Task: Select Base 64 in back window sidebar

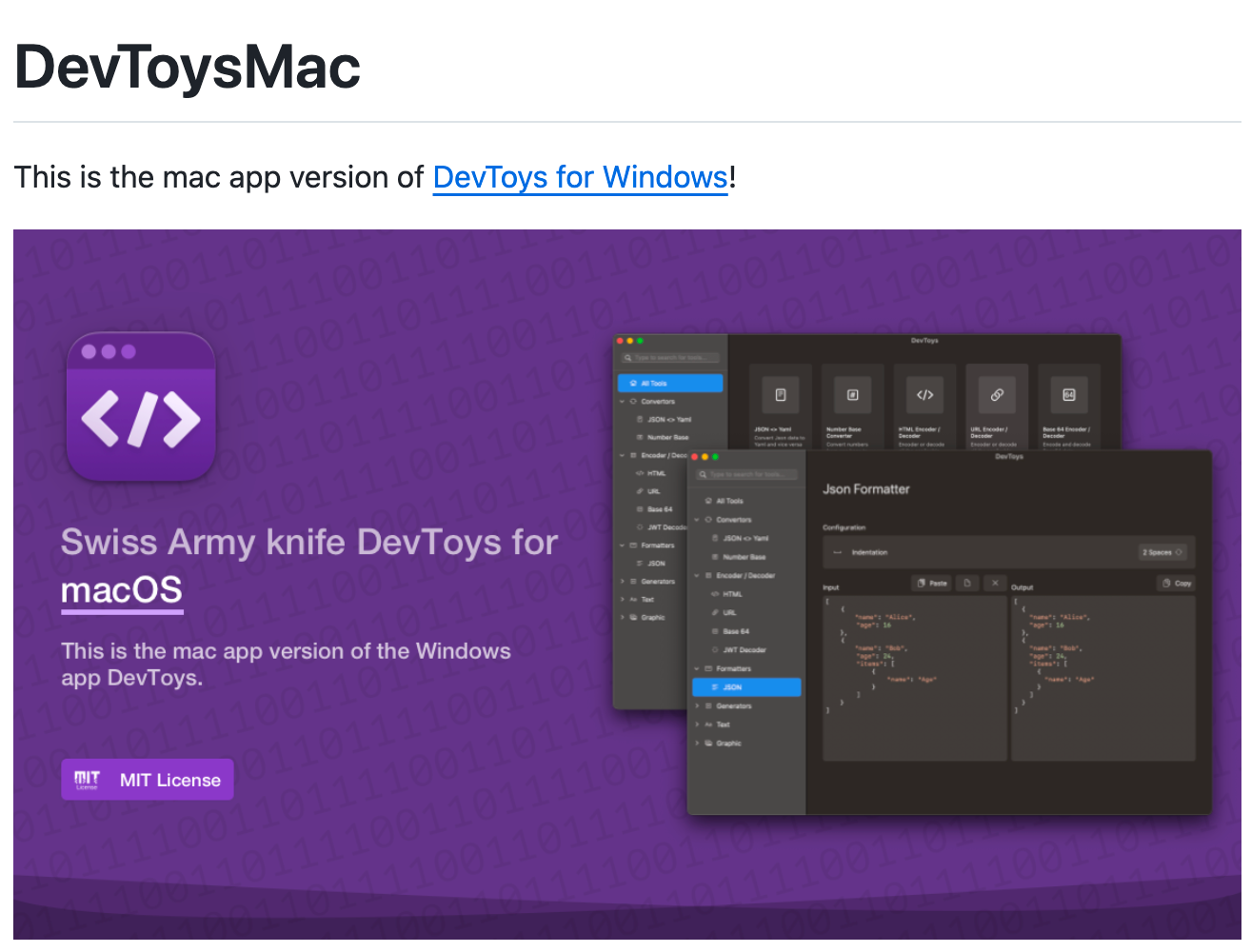Action: click(654, 510)
